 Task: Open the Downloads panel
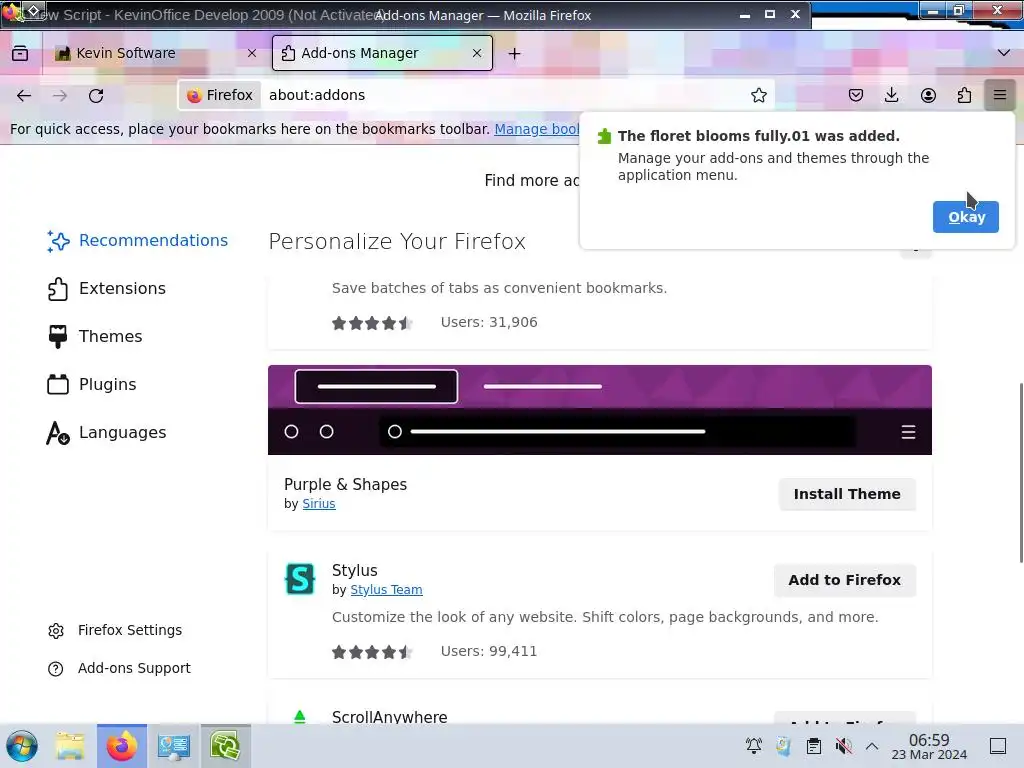tap(891, 95)
